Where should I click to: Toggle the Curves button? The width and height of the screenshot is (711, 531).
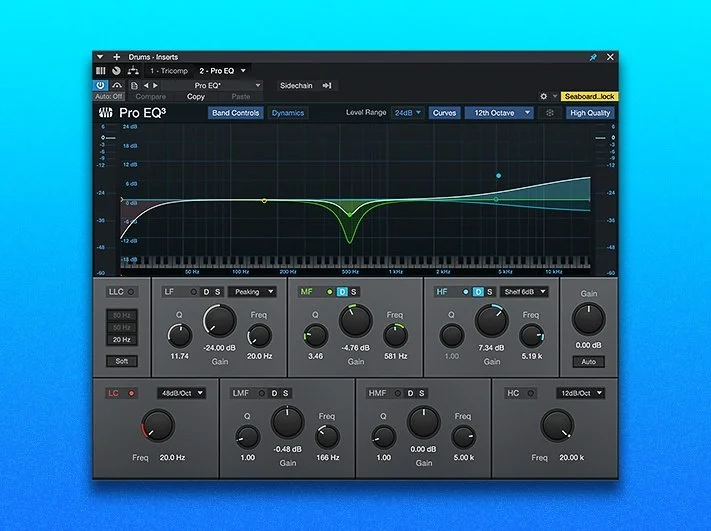point(444,113)
